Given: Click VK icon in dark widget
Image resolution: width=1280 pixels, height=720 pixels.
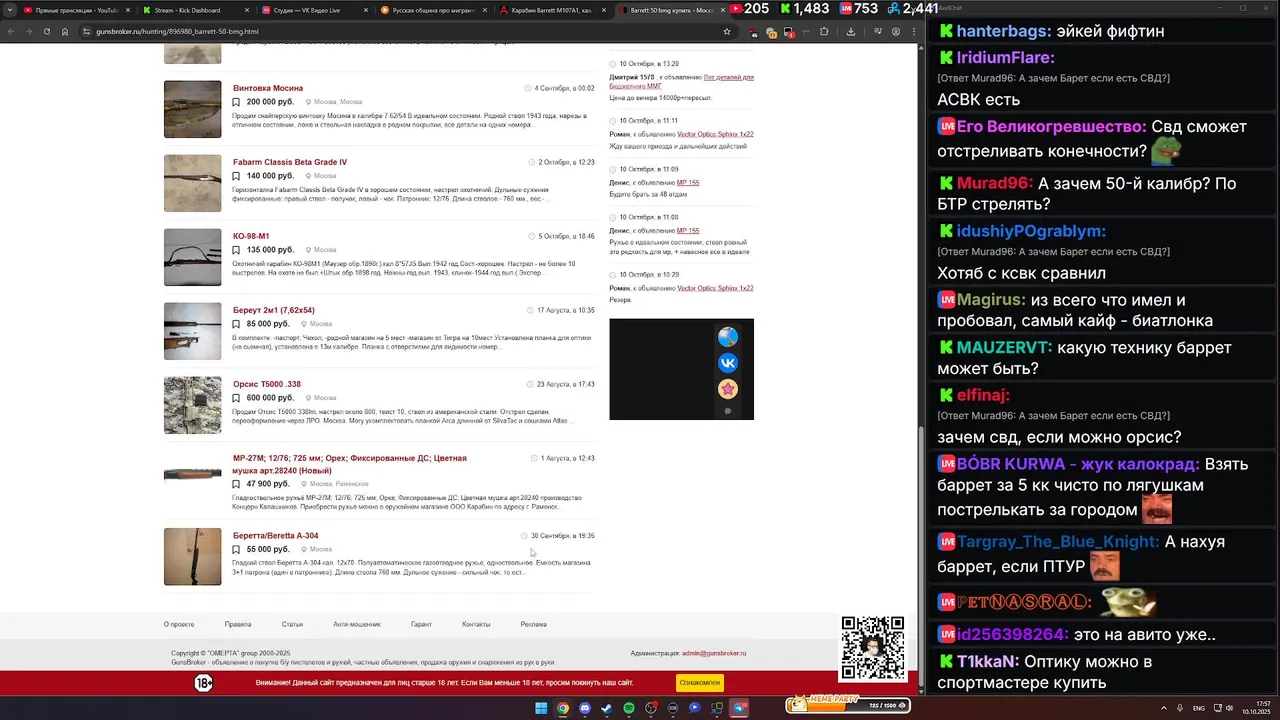Looking at the screenshot, I should click(728, 363).
